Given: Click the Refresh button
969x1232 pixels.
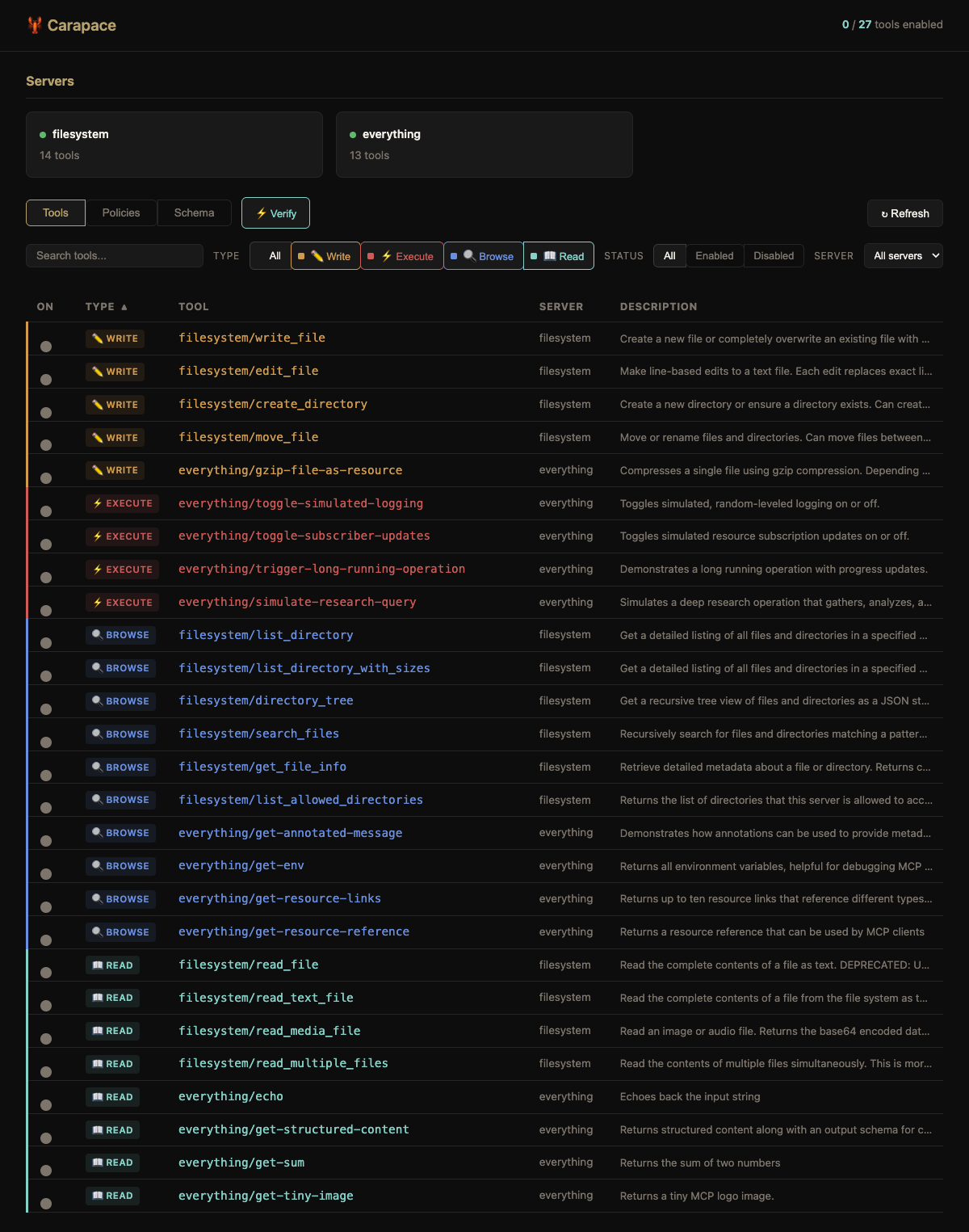Looking at the screenshot, I should (x=904, y=213).
